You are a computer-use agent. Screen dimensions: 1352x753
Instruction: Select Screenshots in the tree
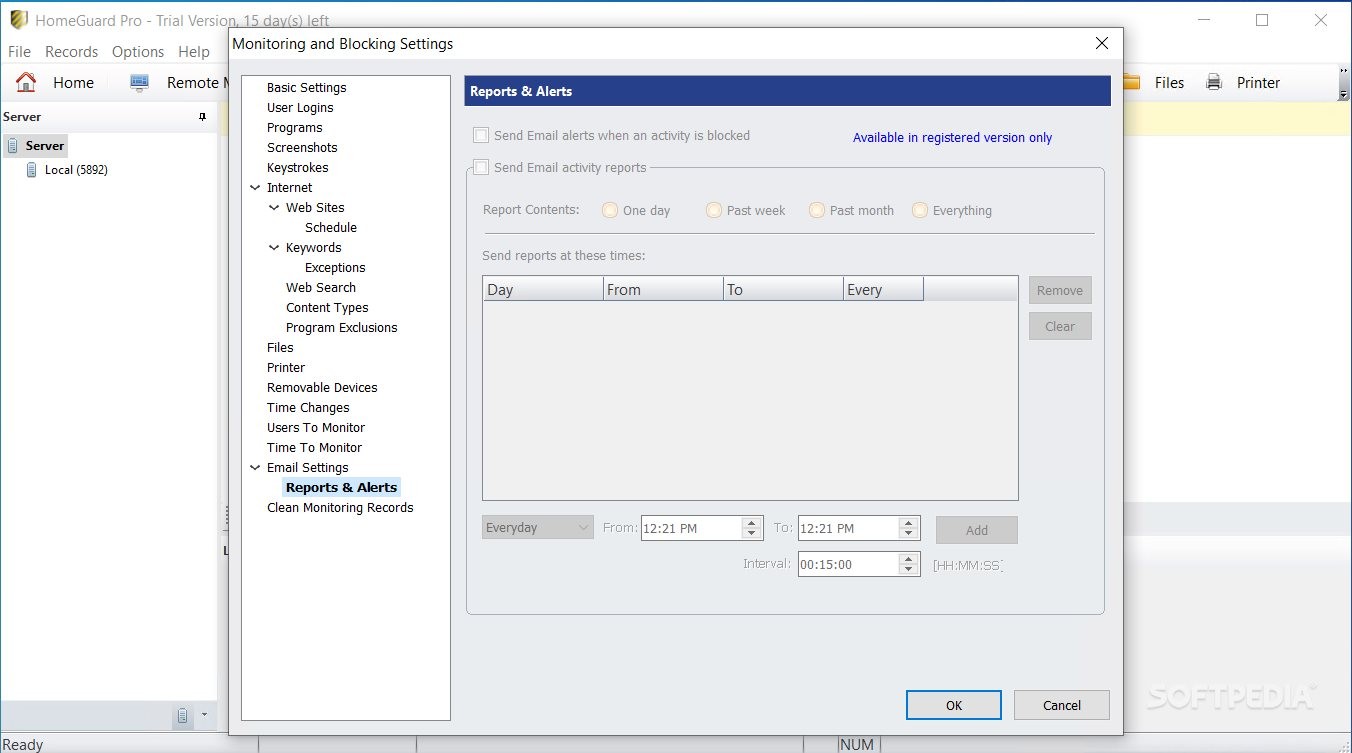pos(302,148)
